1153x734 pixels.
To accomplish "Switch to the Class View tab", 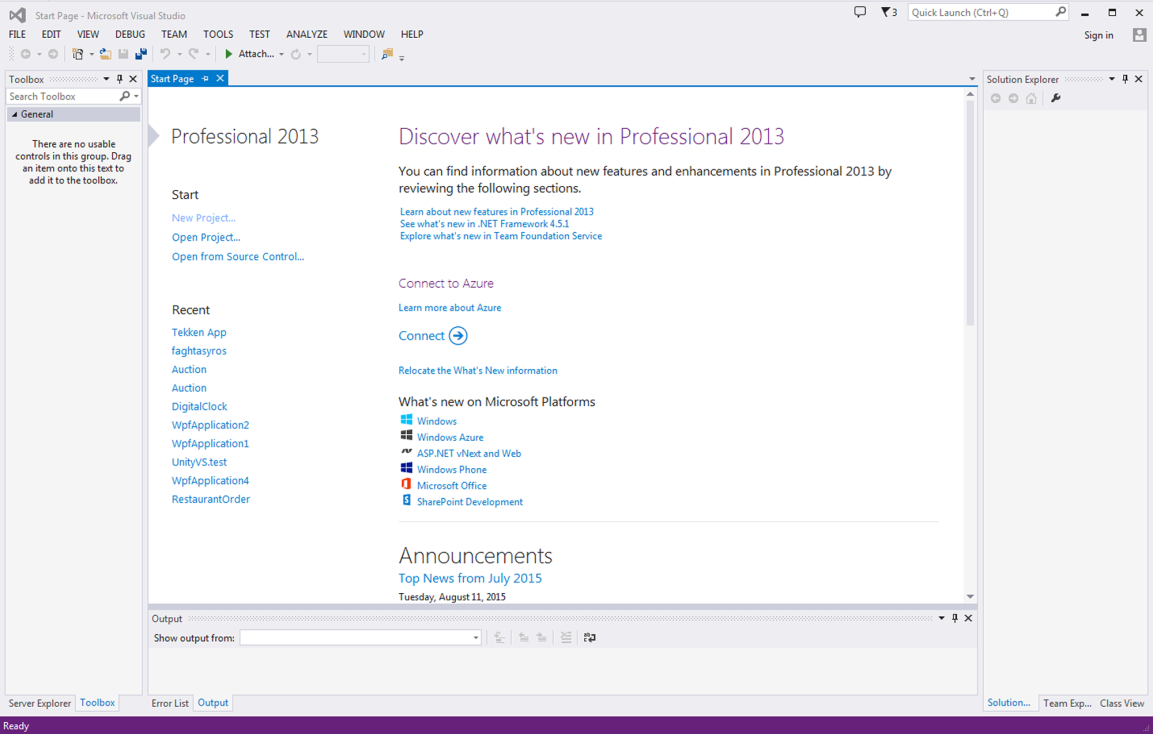I will [1121, 703].
